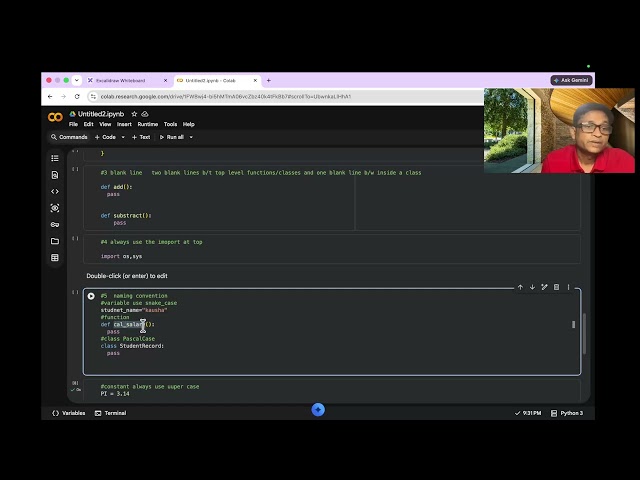Open AI edit wand for cell
Image resolution: width=640 pixels, height=480 pixels.
point(544,287)
